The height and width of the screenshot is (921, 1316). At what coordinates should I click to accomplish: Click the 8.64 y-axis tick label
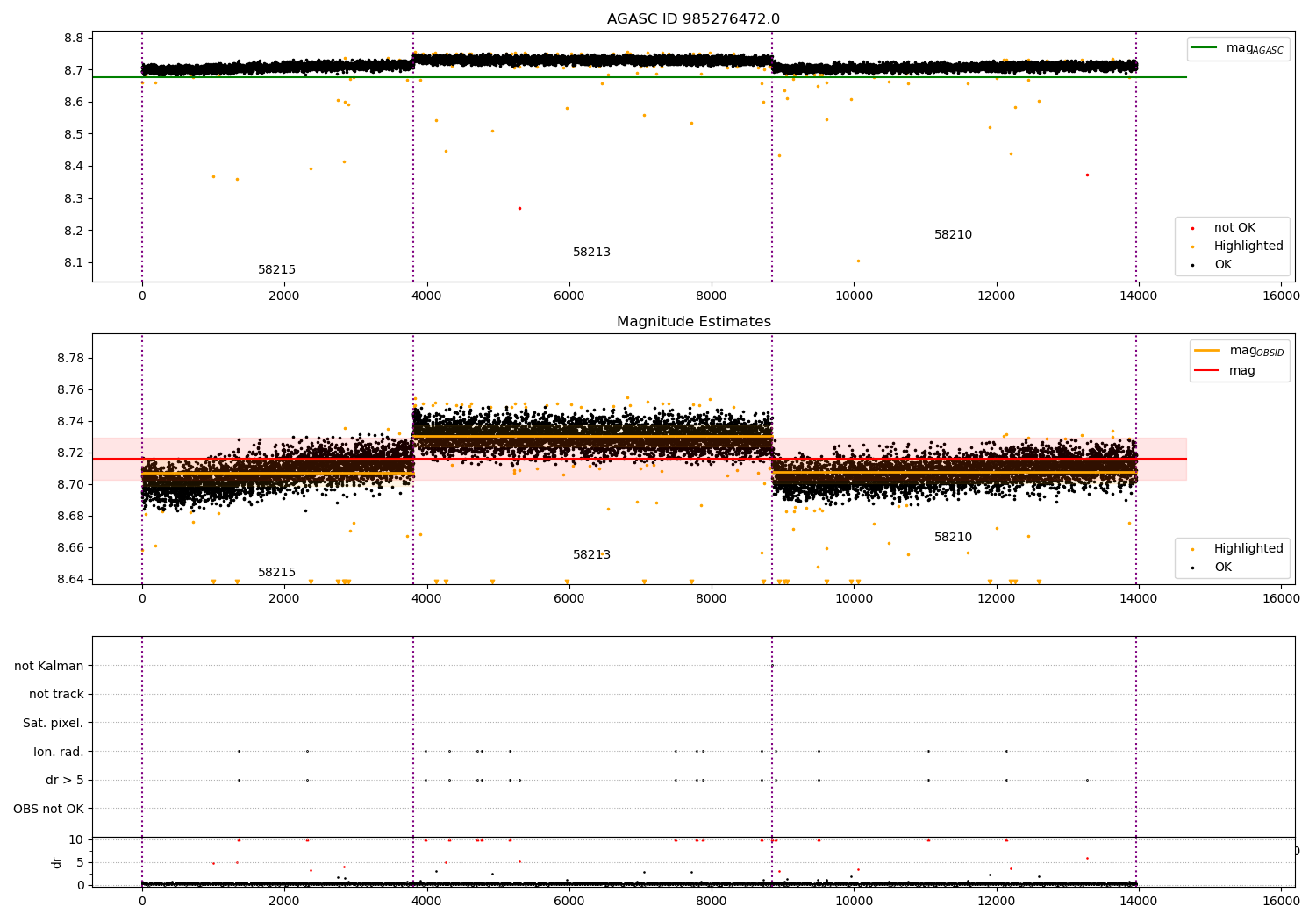point(70,579)
